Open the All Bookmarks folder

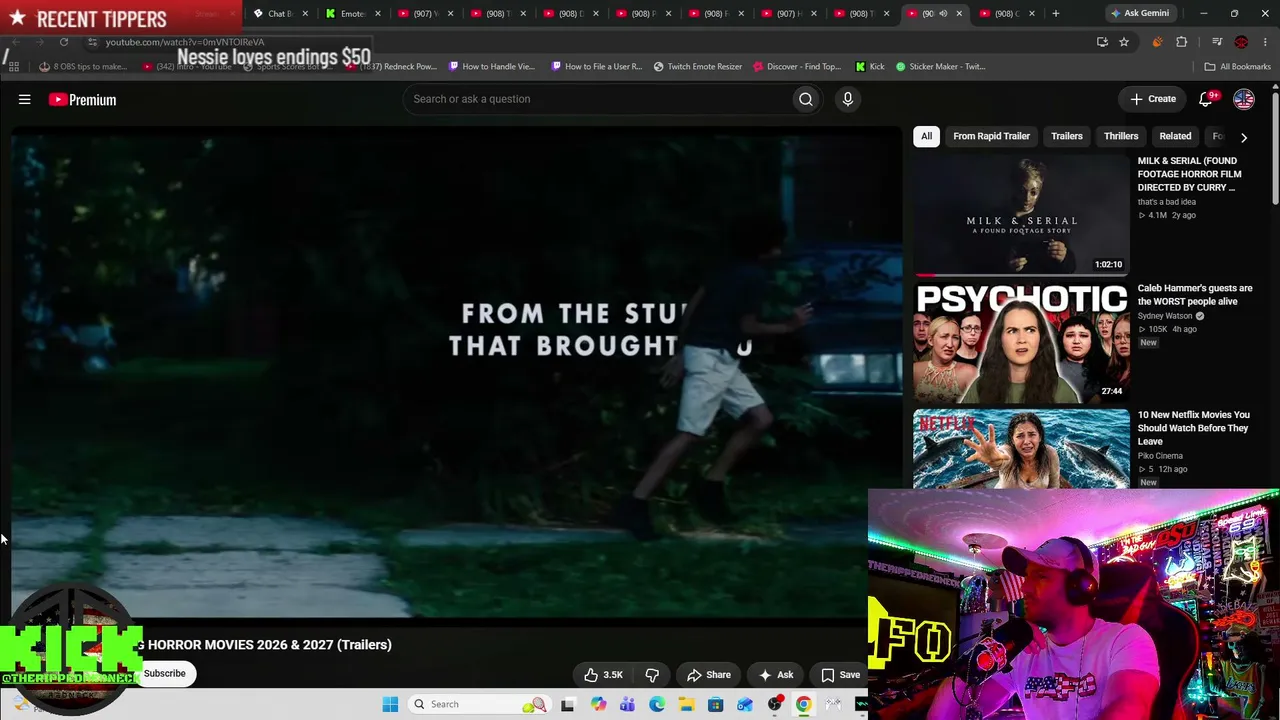click(1237, 67)
